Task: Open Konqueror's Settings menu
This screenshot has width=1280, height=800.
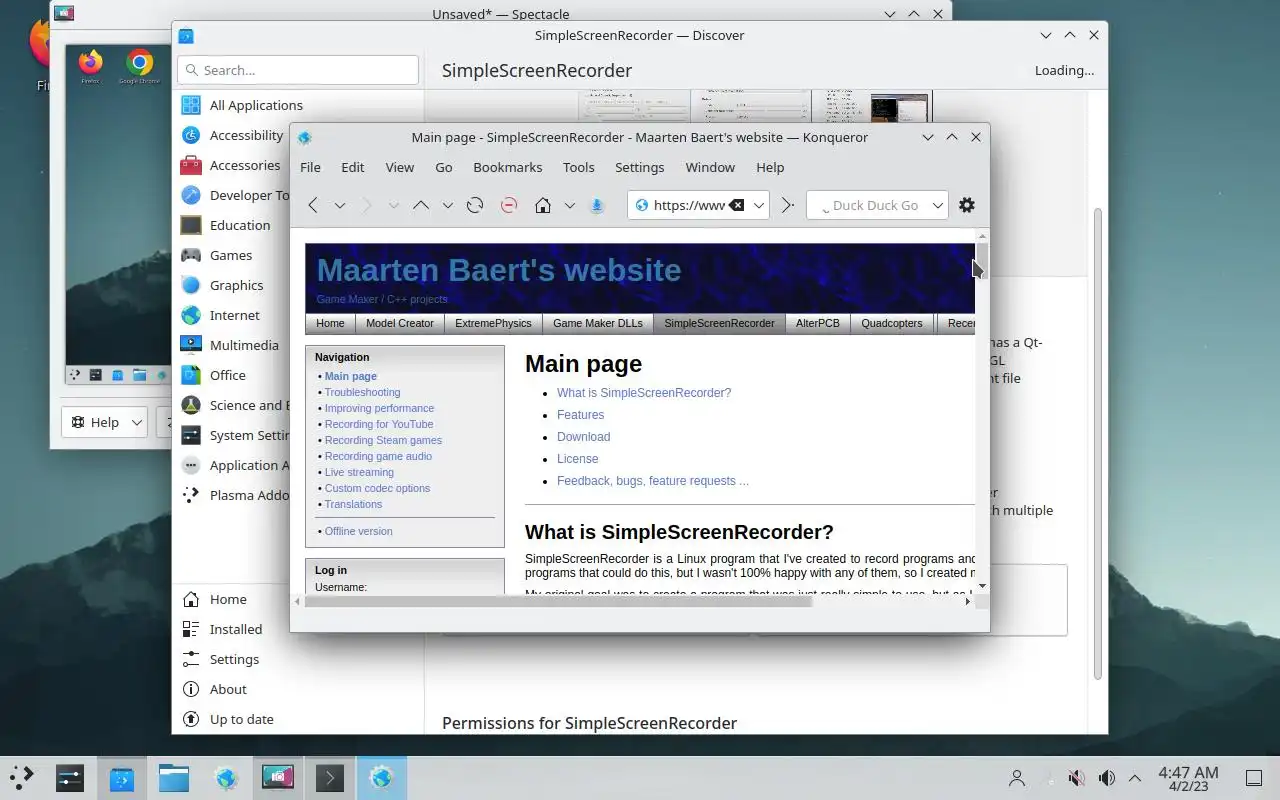Action: coord(640,167)
